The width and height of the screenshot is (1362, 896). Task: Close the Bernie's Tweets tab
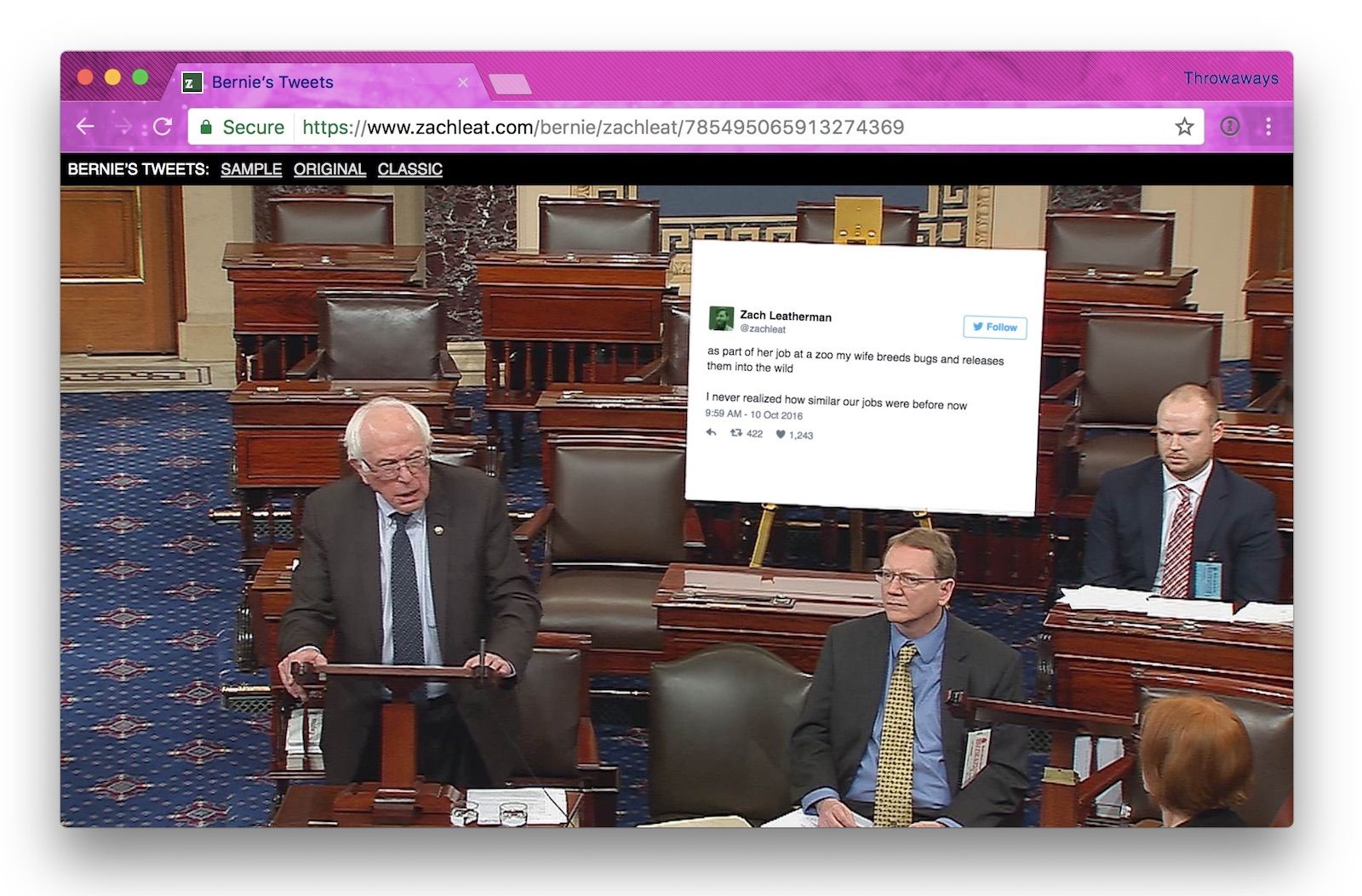click(x=463, y=83)
